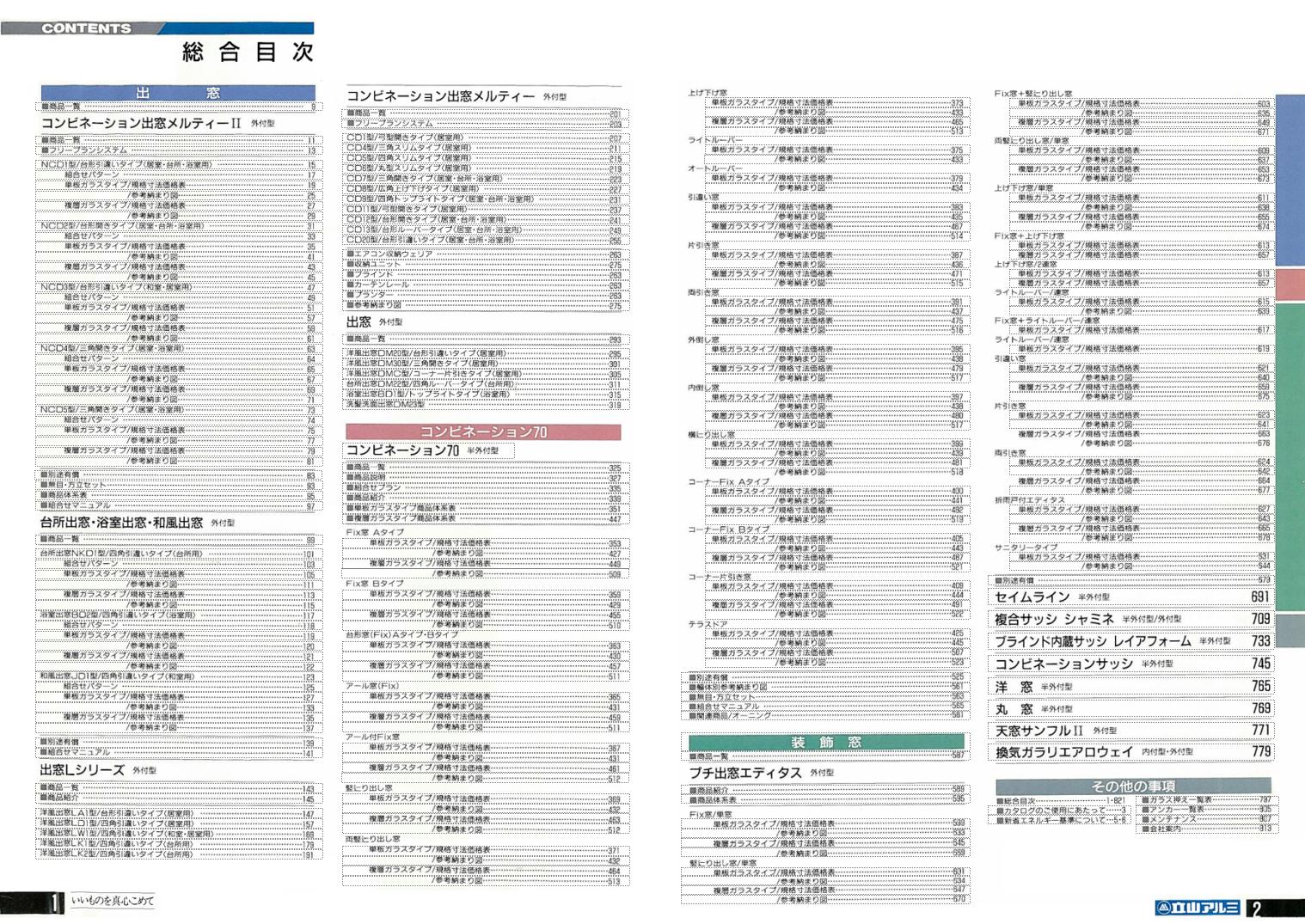
Task: Open セイムライン entry, page 691
Action: pyautogui.click(x=1132, y=597)
